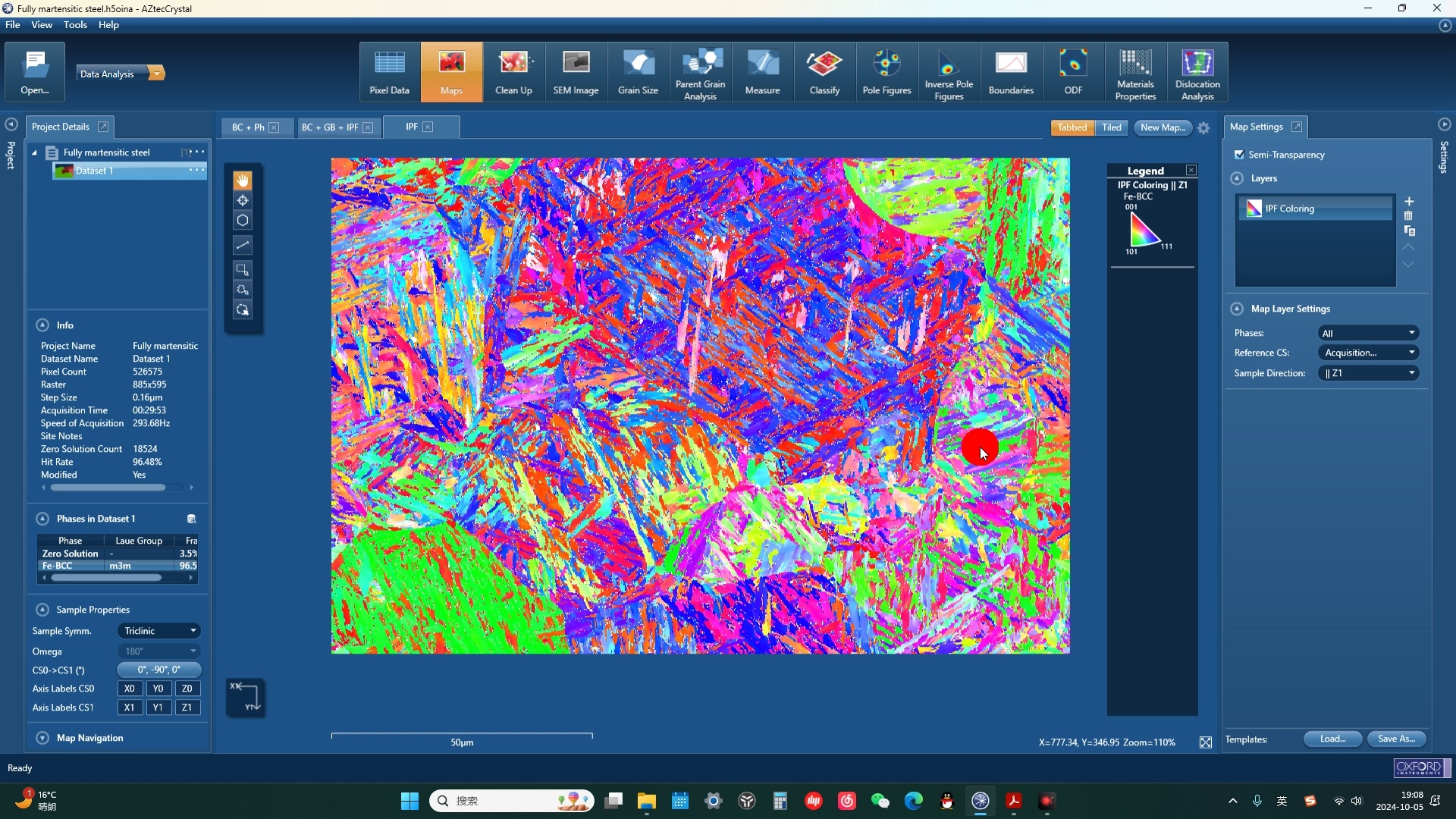Open the Sample Symm. Triclinic dropdown
The height and width of the screenshot is (819, 1456).
click(x=159, y=631)
